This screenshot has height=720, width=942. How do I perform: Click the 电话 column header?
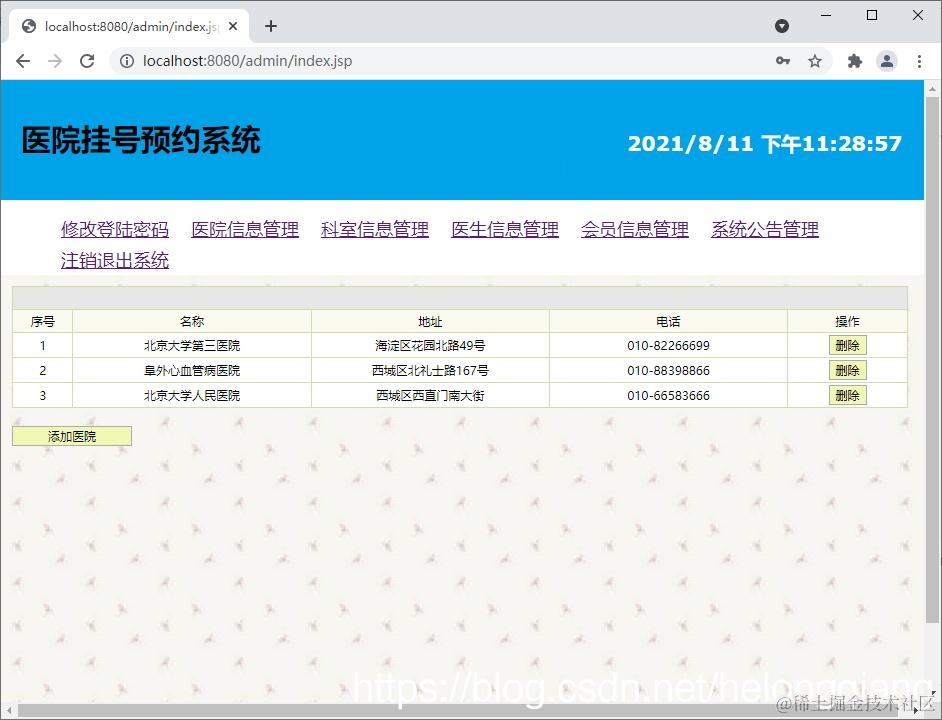[668, 322]
